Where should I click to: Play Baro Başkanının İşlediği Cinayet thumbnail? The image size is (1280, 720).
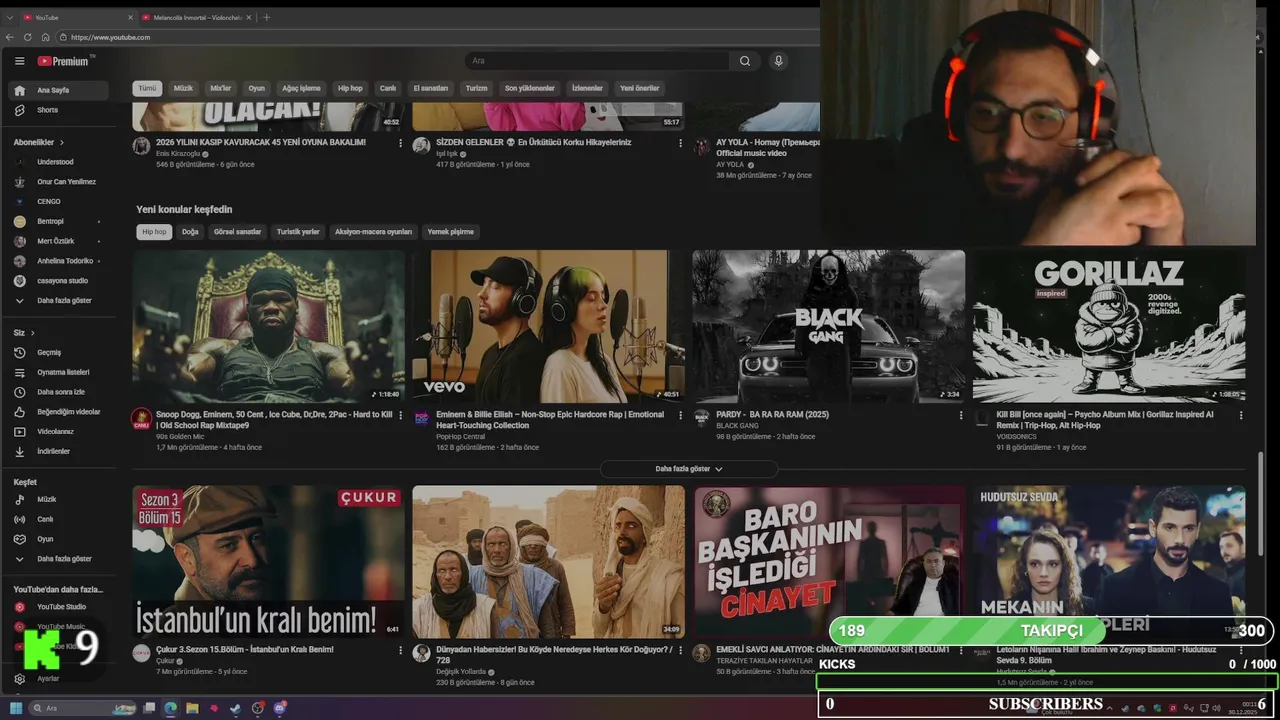coord(828,561)
